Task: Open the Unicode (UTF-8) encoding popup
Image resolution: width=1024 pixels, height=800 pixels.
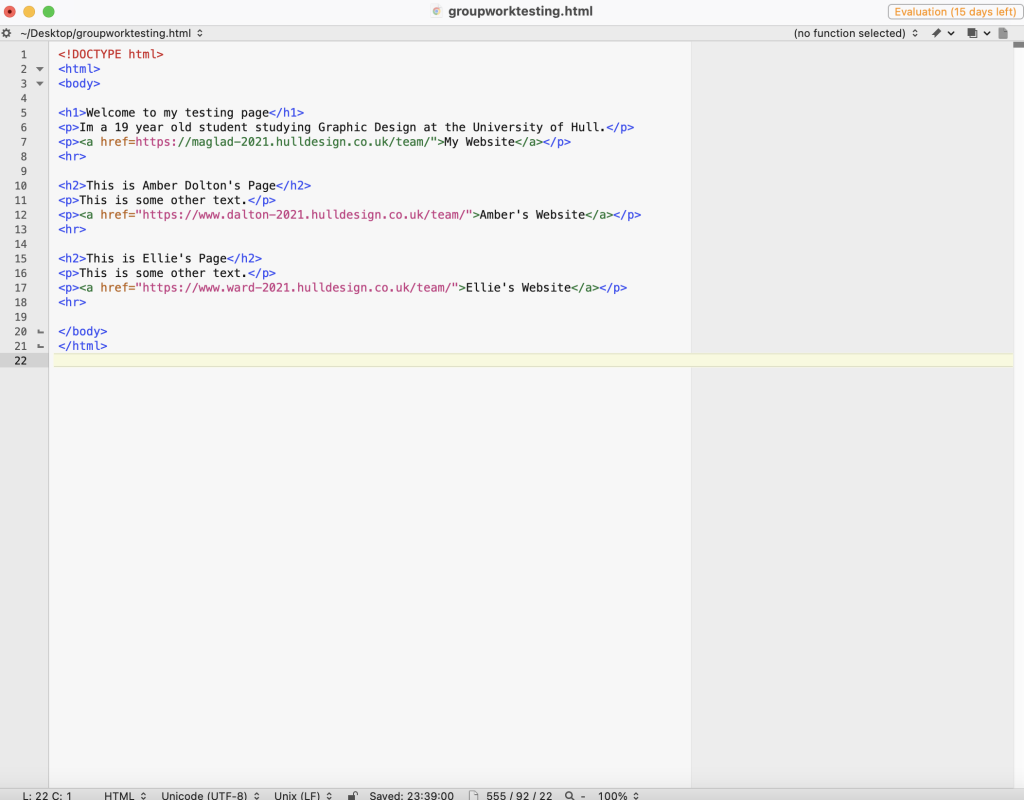Action: click(211, 795)
